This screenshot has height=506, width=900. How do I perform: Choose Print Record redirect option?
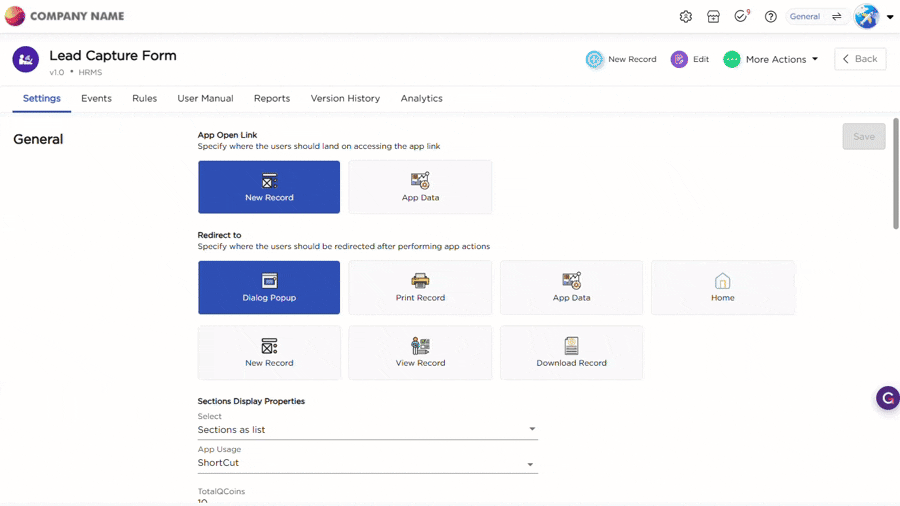[x=420, y=288]
